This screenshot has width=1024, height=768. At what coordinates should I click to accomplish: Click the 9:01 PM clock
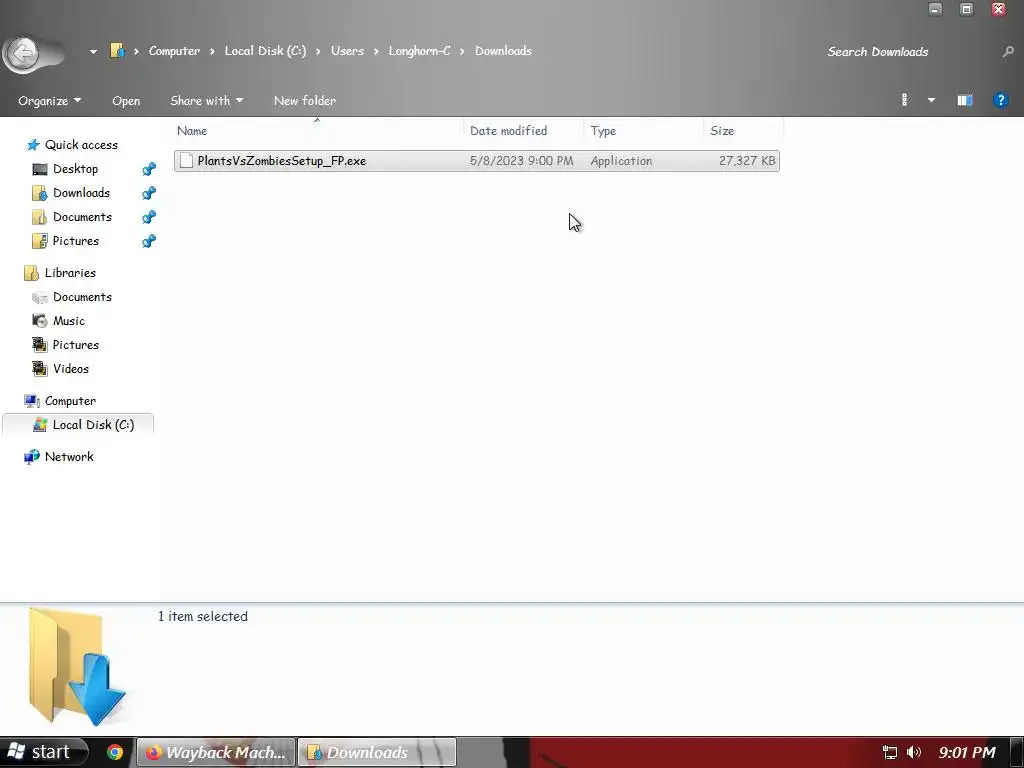(x=967, y=753)
